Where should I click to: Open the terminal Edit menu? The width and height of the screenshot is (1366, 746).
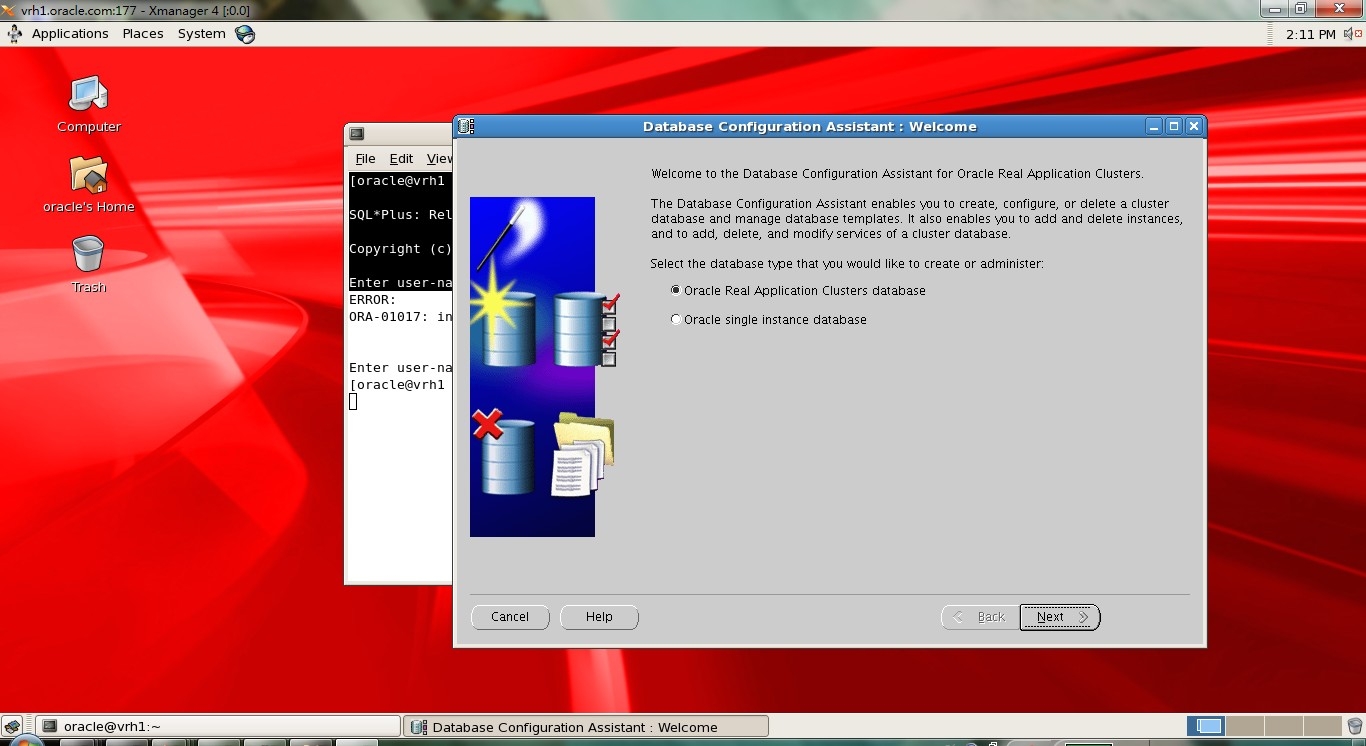click(401, 159)
